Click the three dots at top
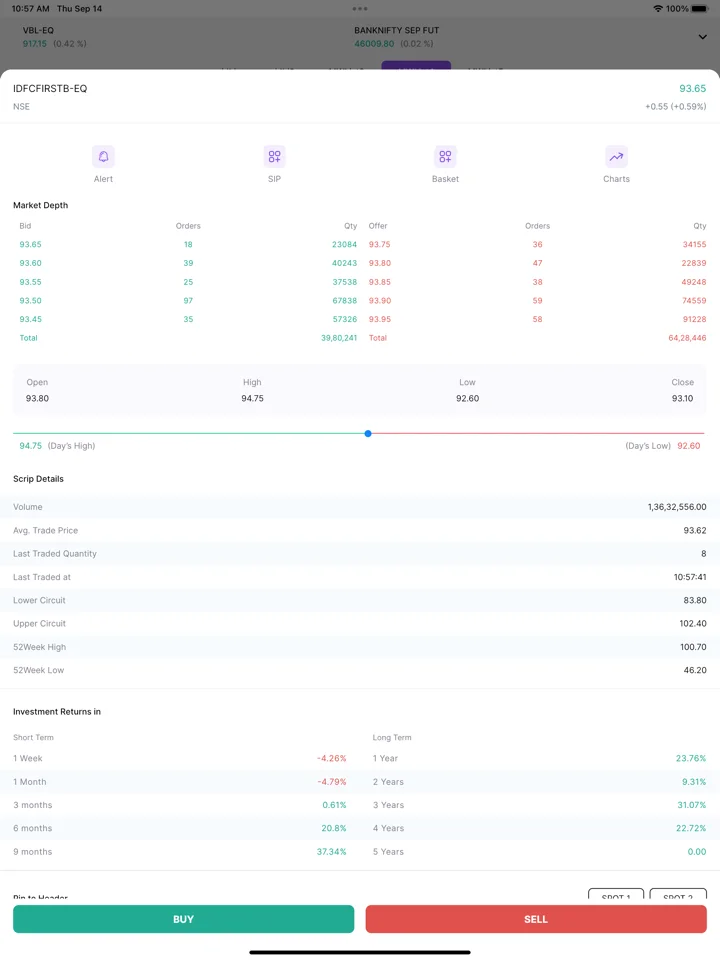720x960 pixels. 360,9
